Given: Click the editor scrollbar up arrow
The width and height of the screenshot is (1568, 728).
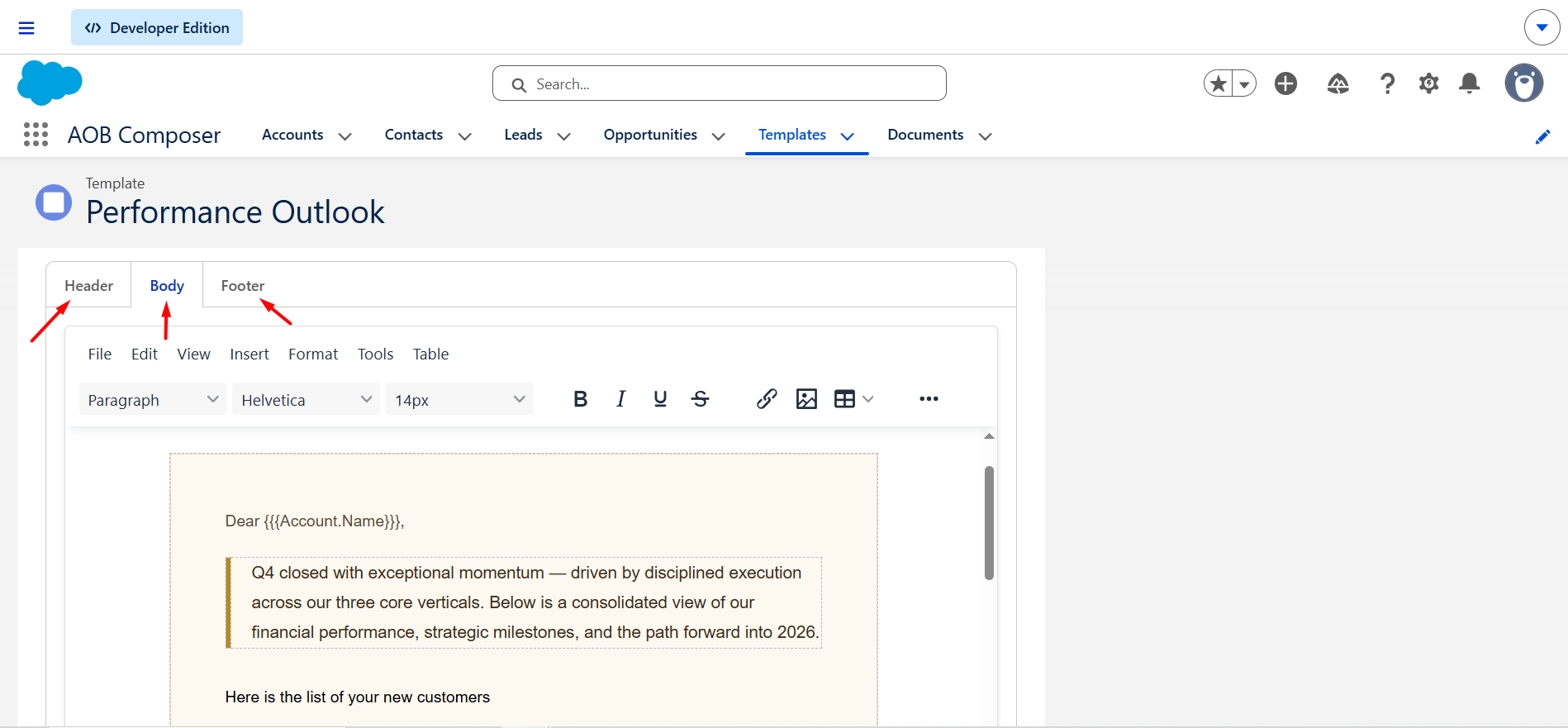Looking at the screenshot, I should pos(989,436).
